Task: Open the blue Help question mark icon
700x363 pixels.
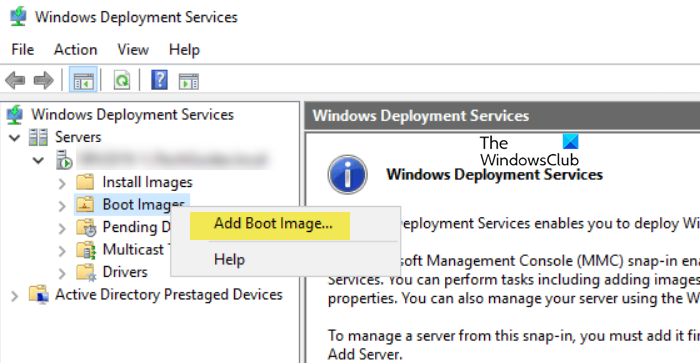Action: click(x=159, y=80)
